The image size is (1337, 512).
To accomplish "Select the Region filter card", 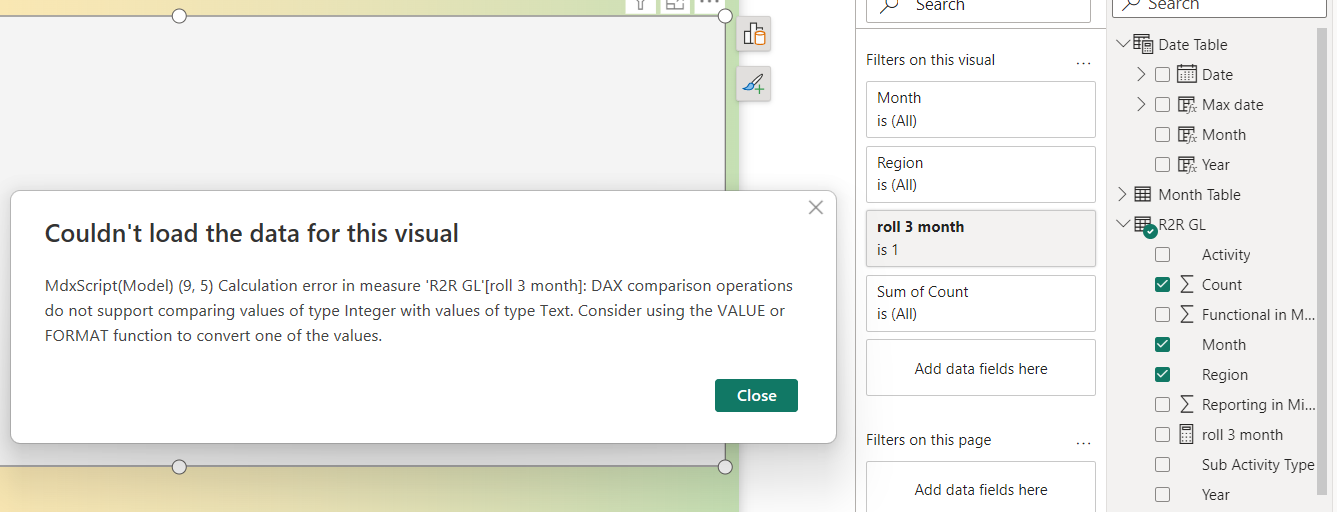I will [x=981, y=174].
